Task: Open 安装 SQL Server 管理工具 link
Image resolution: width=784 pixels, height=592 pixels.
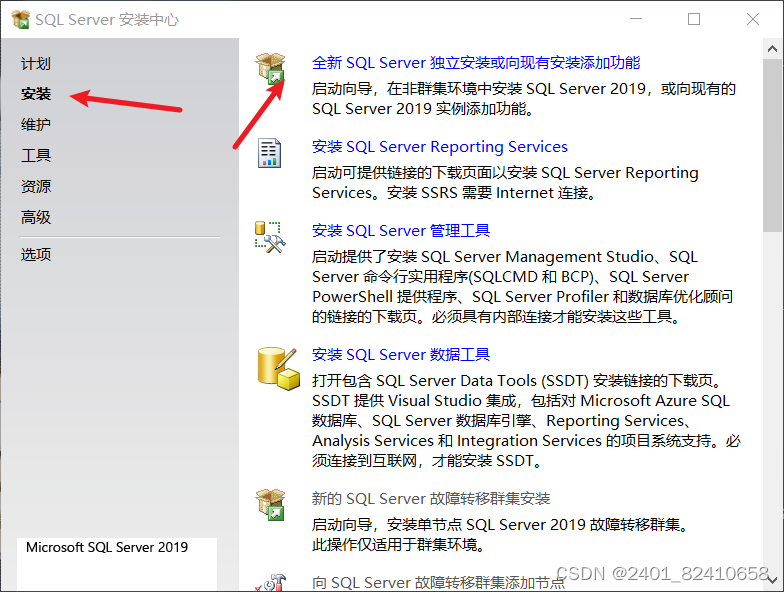Action: point(400,230)
